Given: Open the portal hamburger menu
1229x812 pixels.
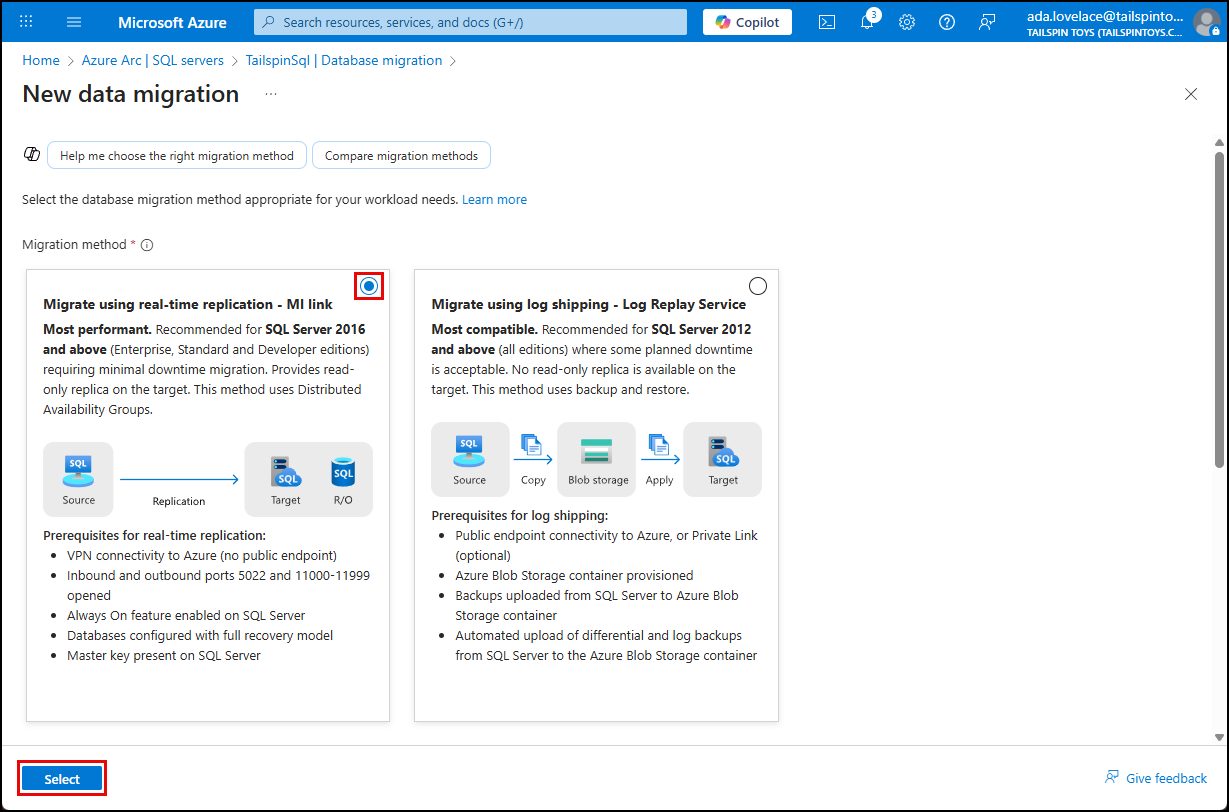Looking at the screenshot, I should [73, 21].
